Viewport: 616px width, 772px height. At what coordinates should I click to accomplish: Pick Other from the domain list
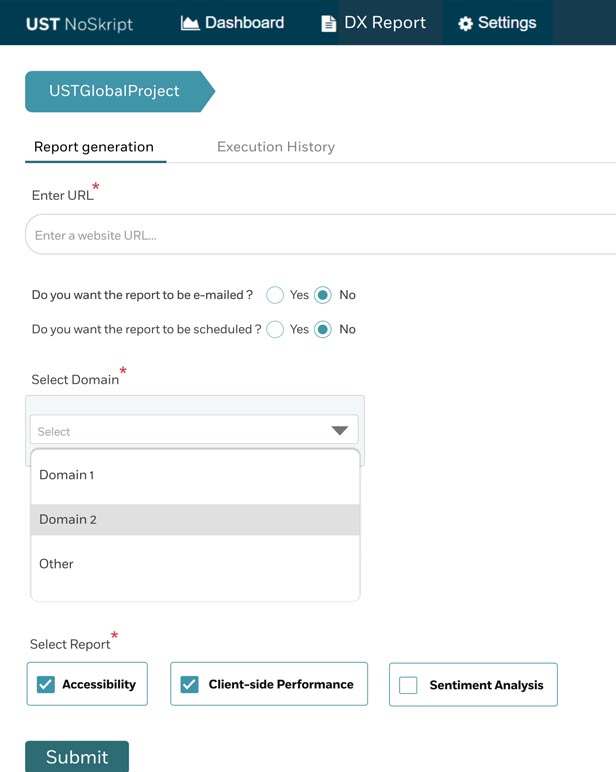tap(195, 564)
